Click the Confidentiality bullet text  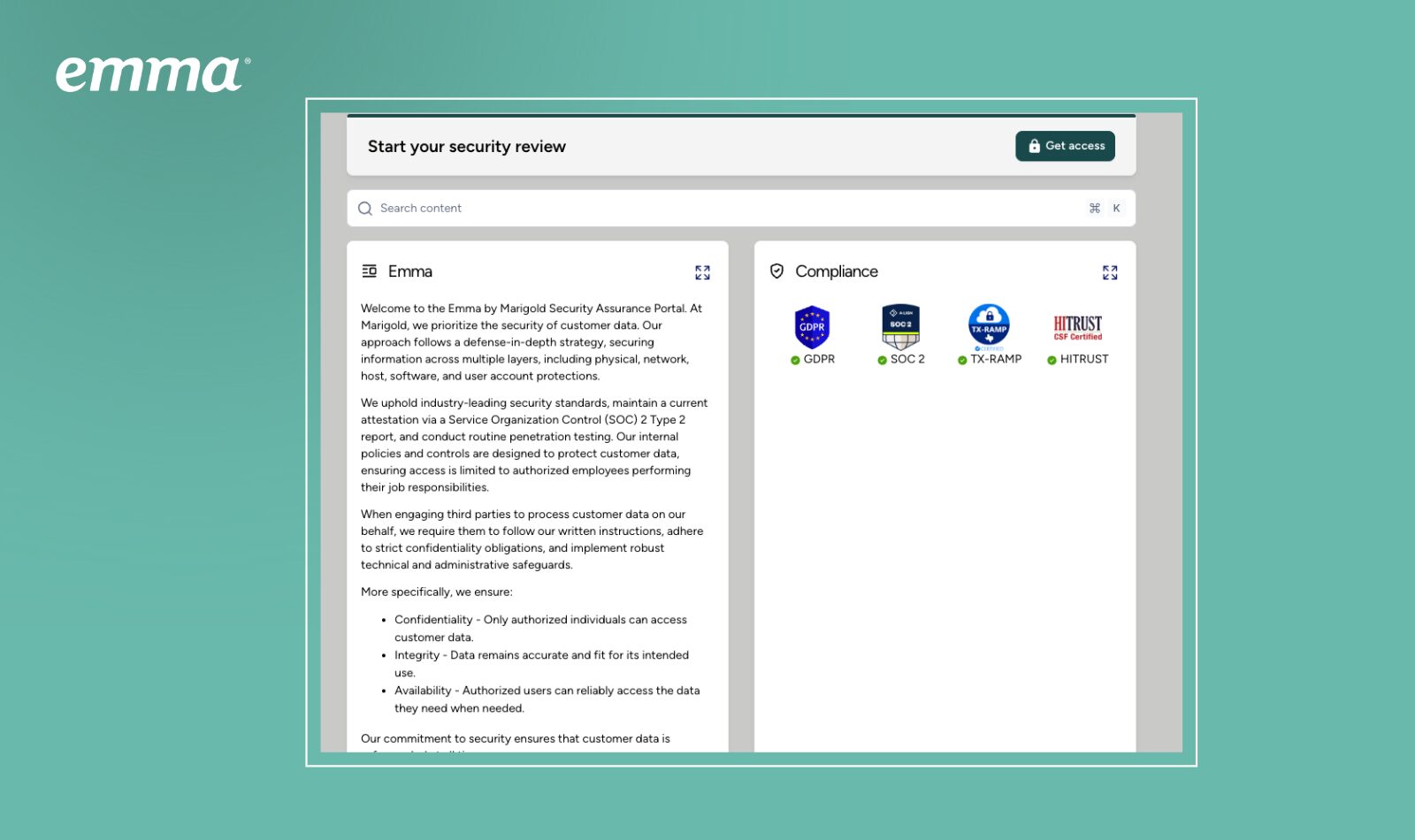[x=541, y=629]
